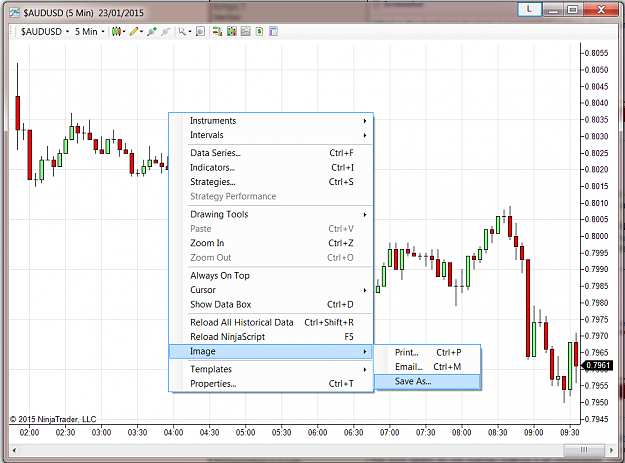Screen dimensions: 625x463
Task: Click the 0.7961 current price marker
Action: point(597,365)
